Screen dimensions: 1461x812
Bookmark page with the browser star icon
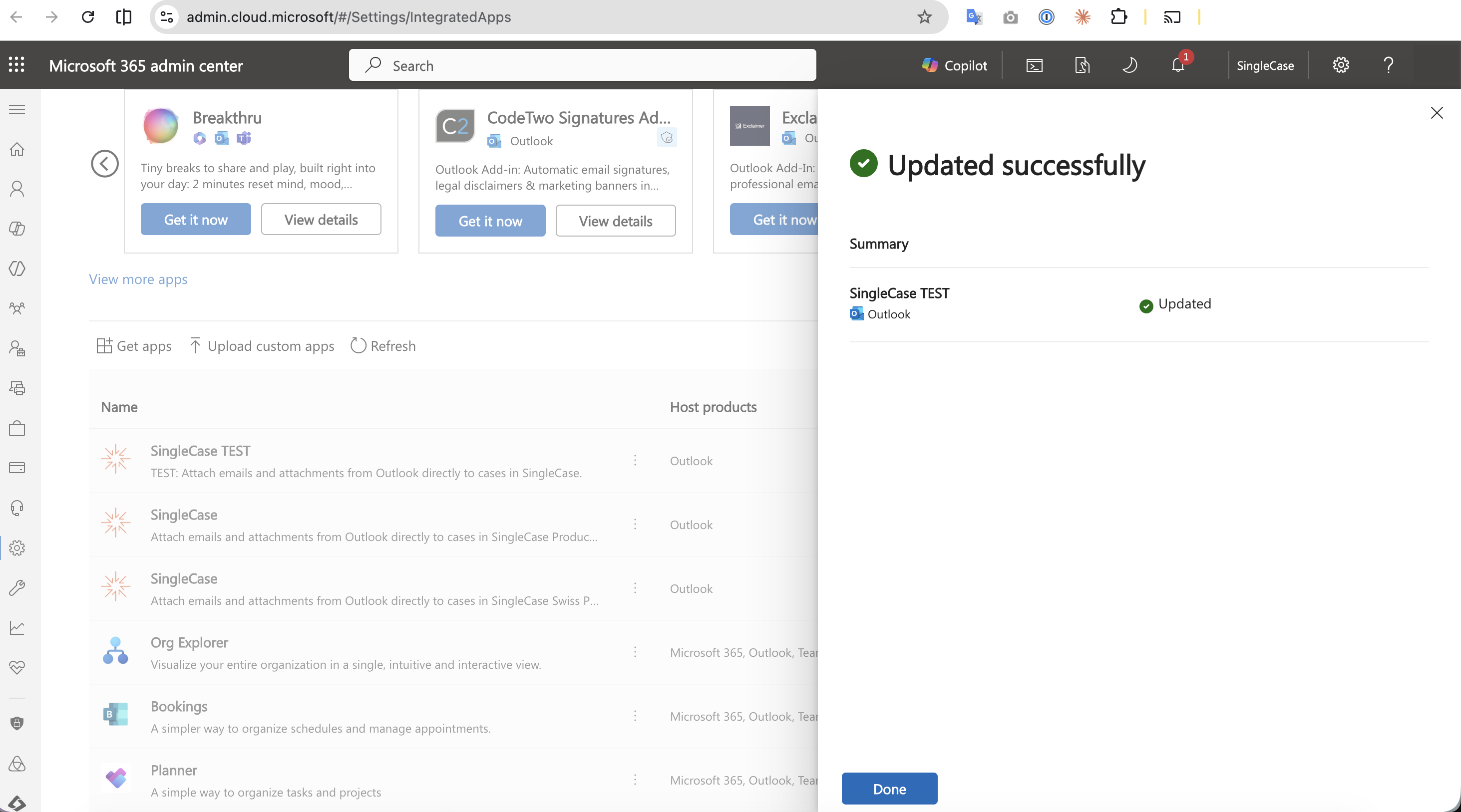pos(924,17)
